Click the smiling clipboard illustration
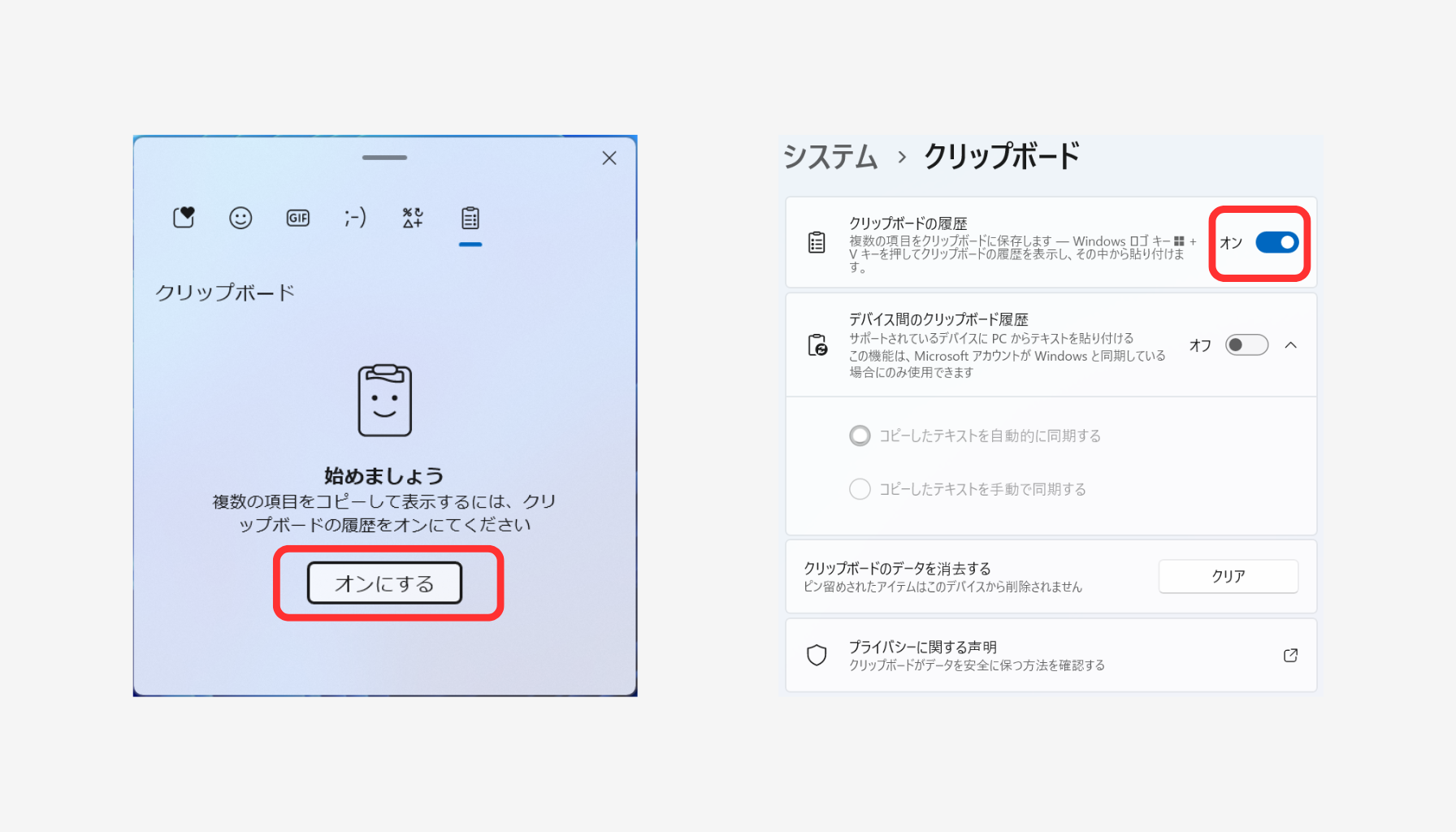The width and height of the screenshot is (1456, 832). click(384, 401)
